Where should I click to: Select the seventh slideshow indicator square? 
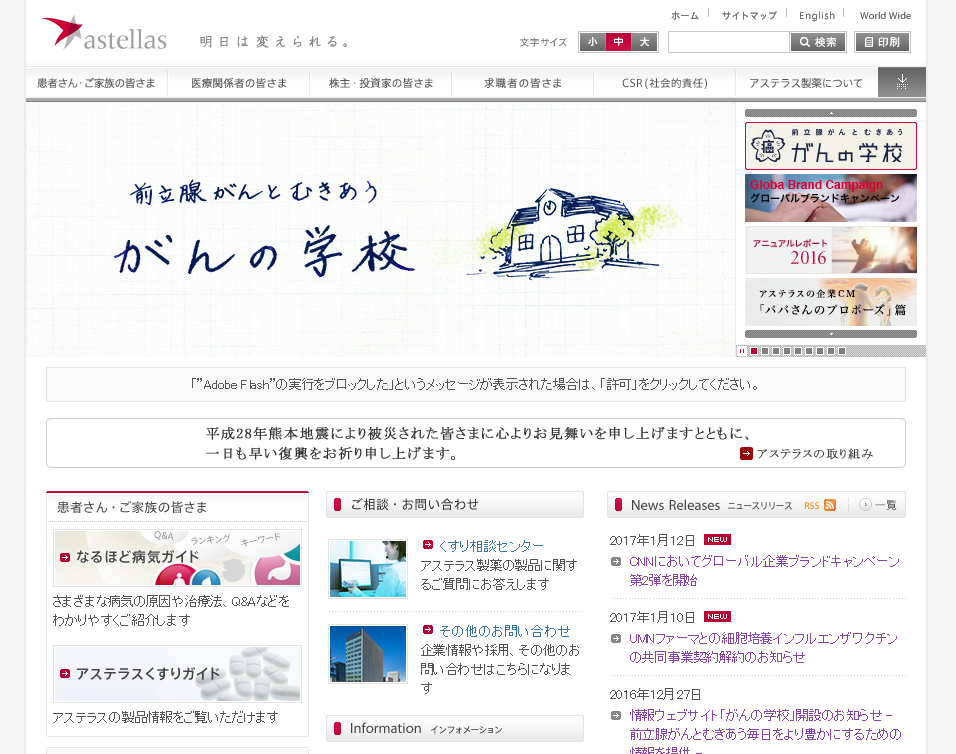(819, 351)
